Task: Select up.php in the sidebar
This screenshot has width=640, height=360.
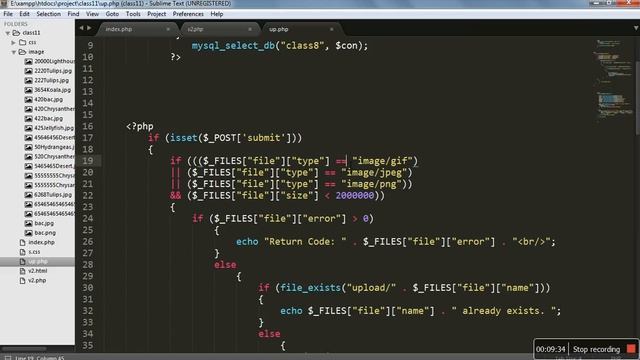Action: [x=38, y=262]
